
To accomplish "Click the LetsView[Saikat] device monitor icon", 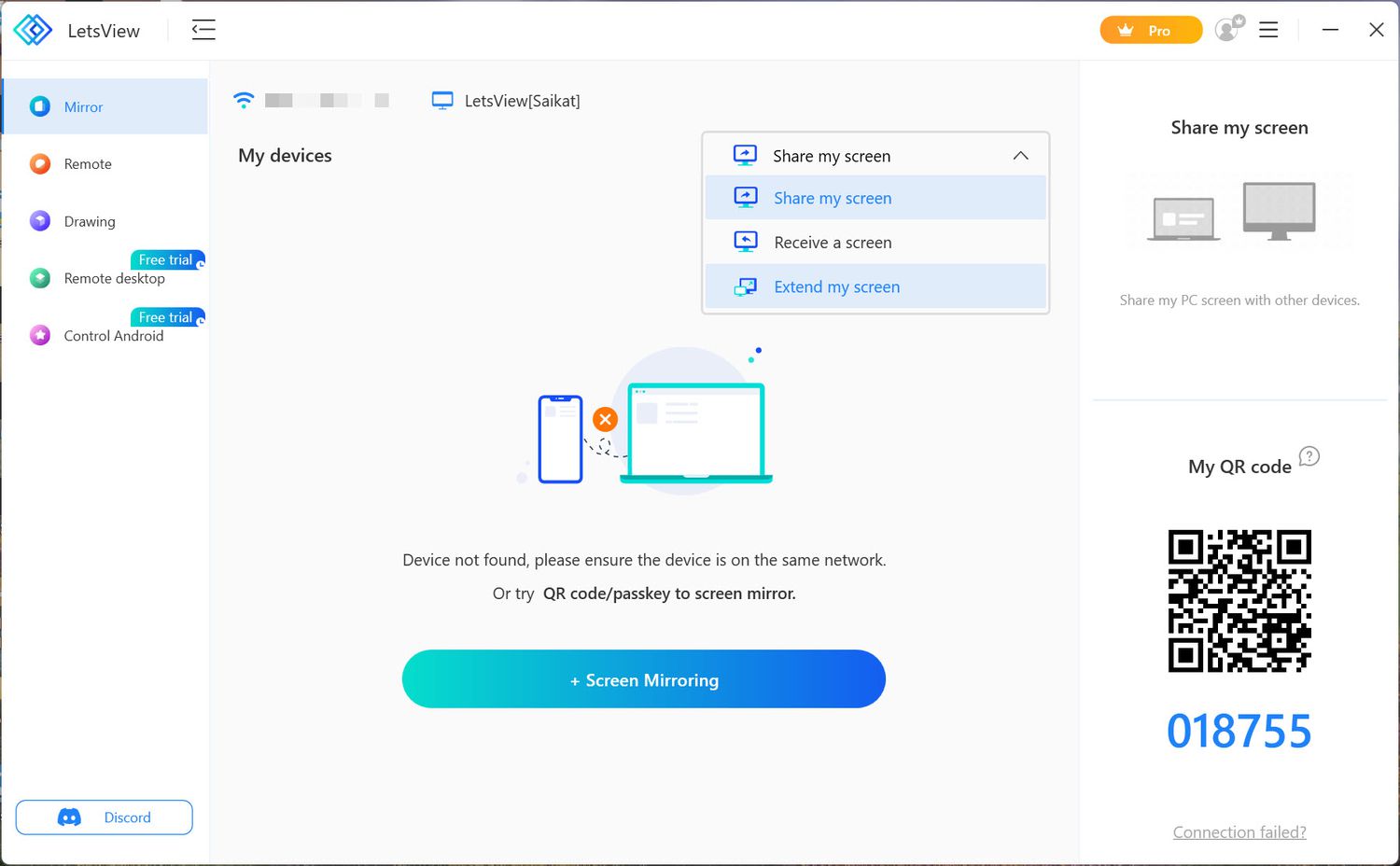I will (442, 101).
